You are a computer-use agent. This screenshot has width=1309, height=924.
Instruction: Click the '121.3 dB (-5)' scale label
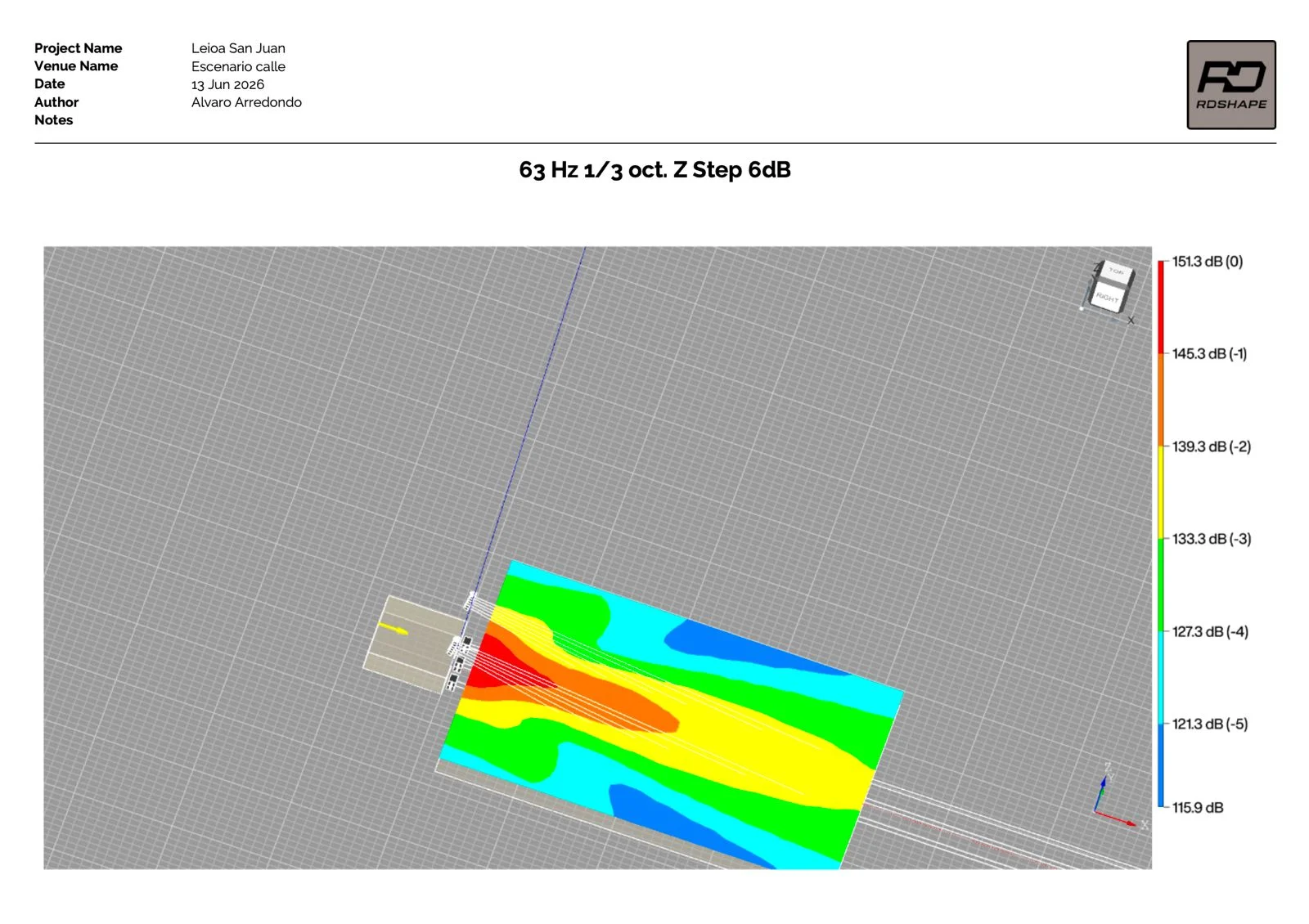click(1210, 724)
